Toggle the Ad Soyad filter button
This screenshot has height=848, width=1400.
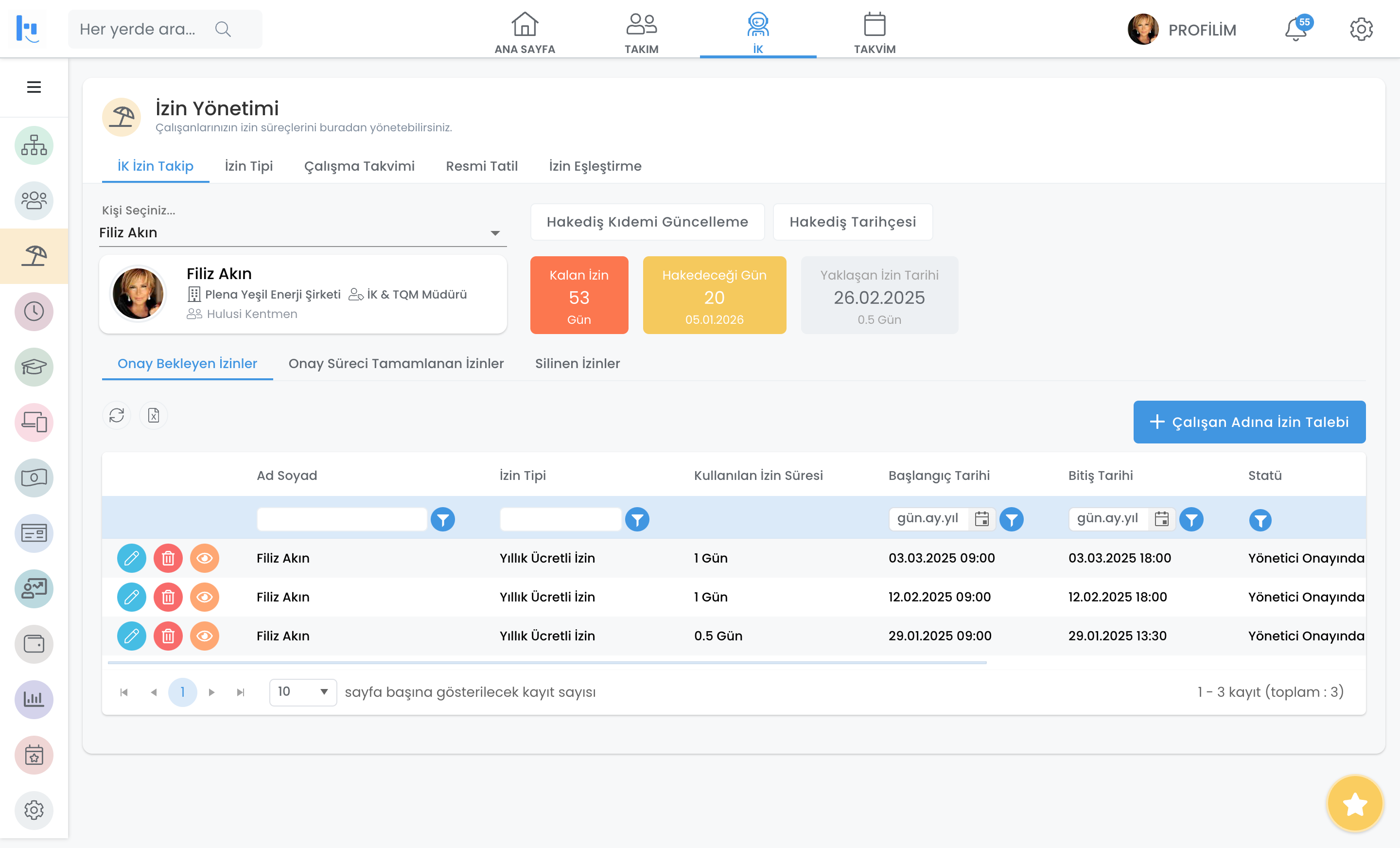tap(443, 519)
